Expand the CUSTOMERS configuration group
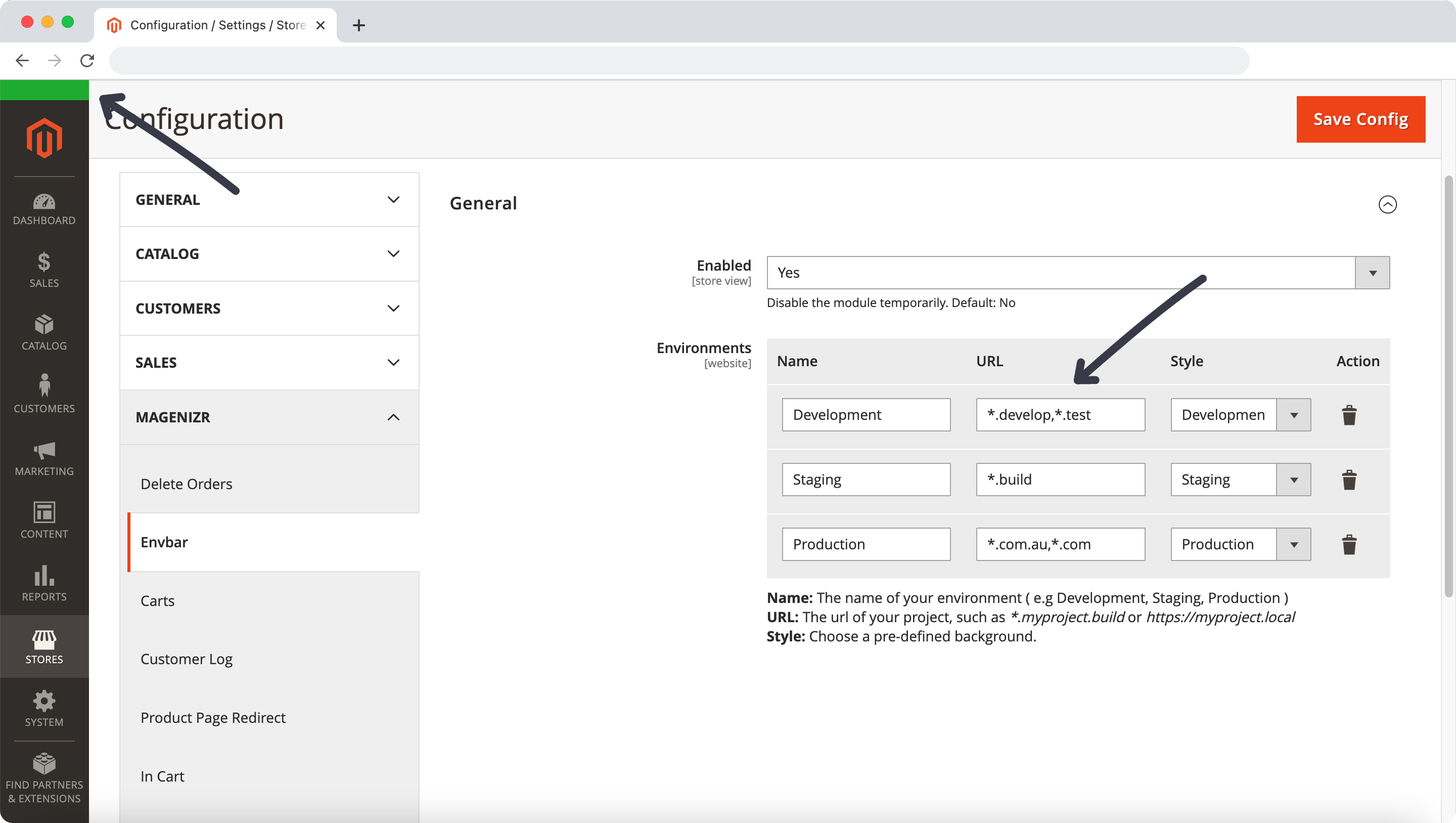Screen dimensions: 1456x823 268,308
